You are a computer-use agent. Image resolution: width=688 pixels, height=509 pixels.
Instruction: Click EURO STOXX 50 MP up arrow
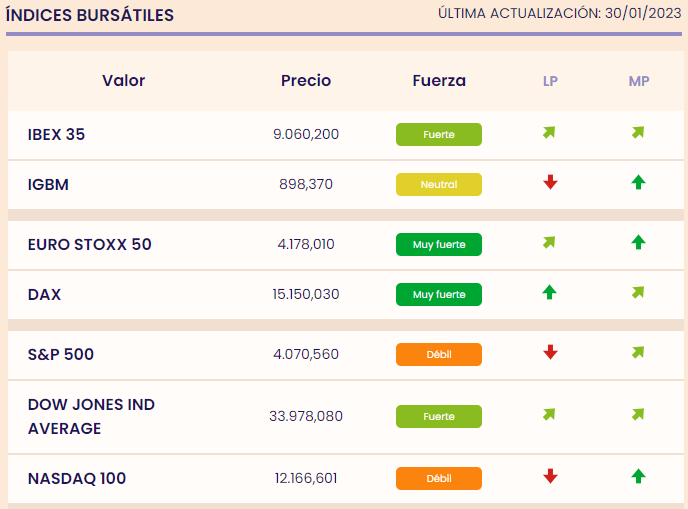point(638,242)
